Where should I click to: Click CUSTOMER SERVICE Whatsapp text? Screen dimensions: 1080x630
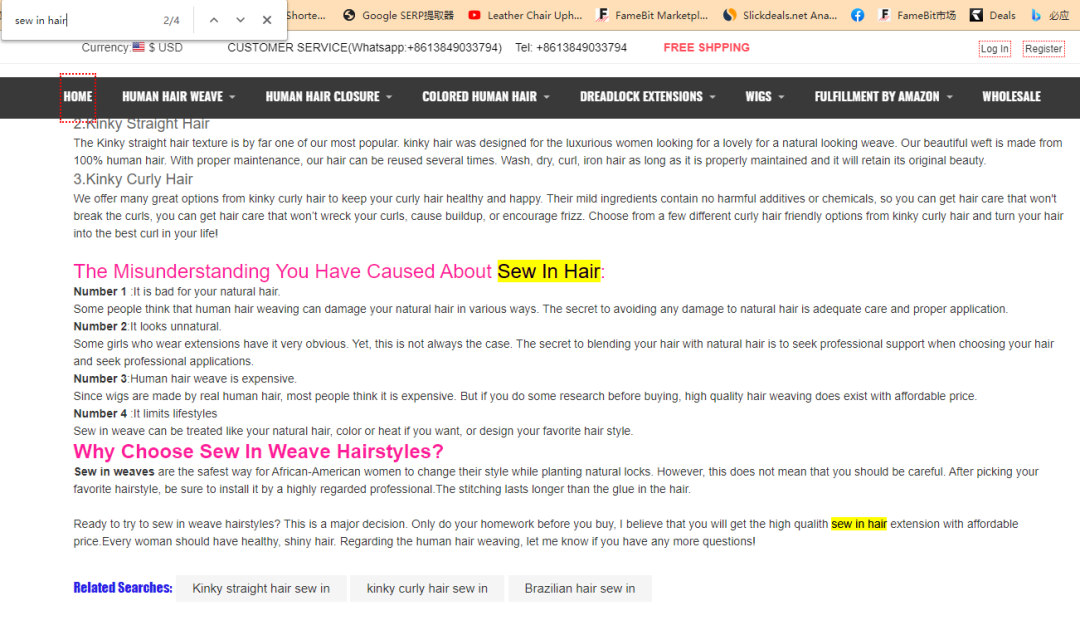(364, 48)
